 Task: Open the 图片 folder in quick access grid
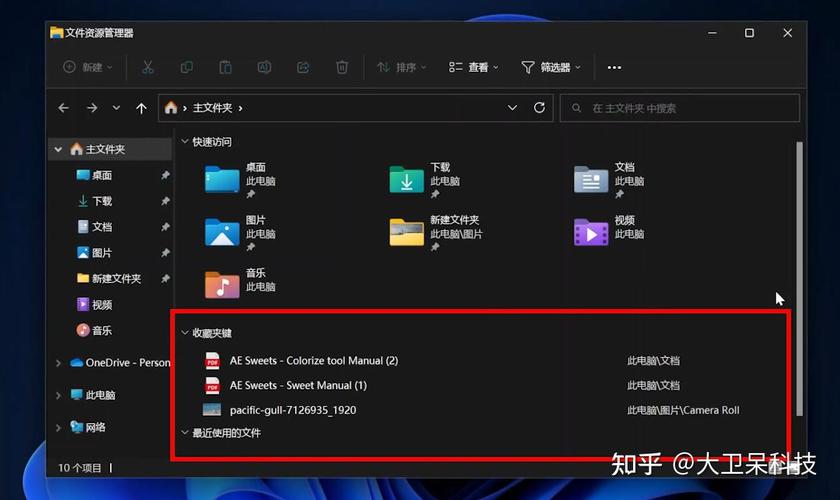tap(239, 232)
